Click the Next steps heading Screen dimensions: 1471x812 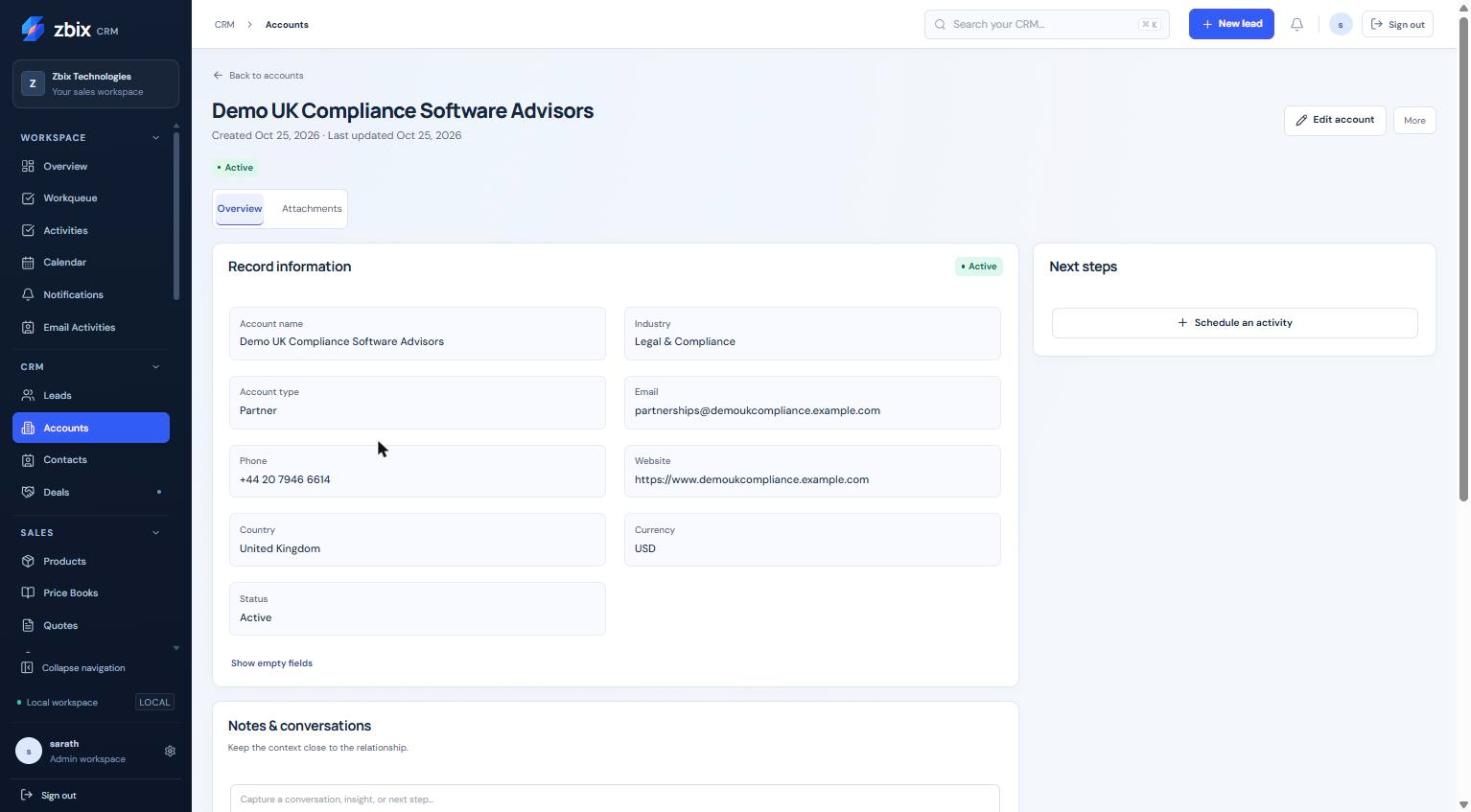pos(1083,266)
